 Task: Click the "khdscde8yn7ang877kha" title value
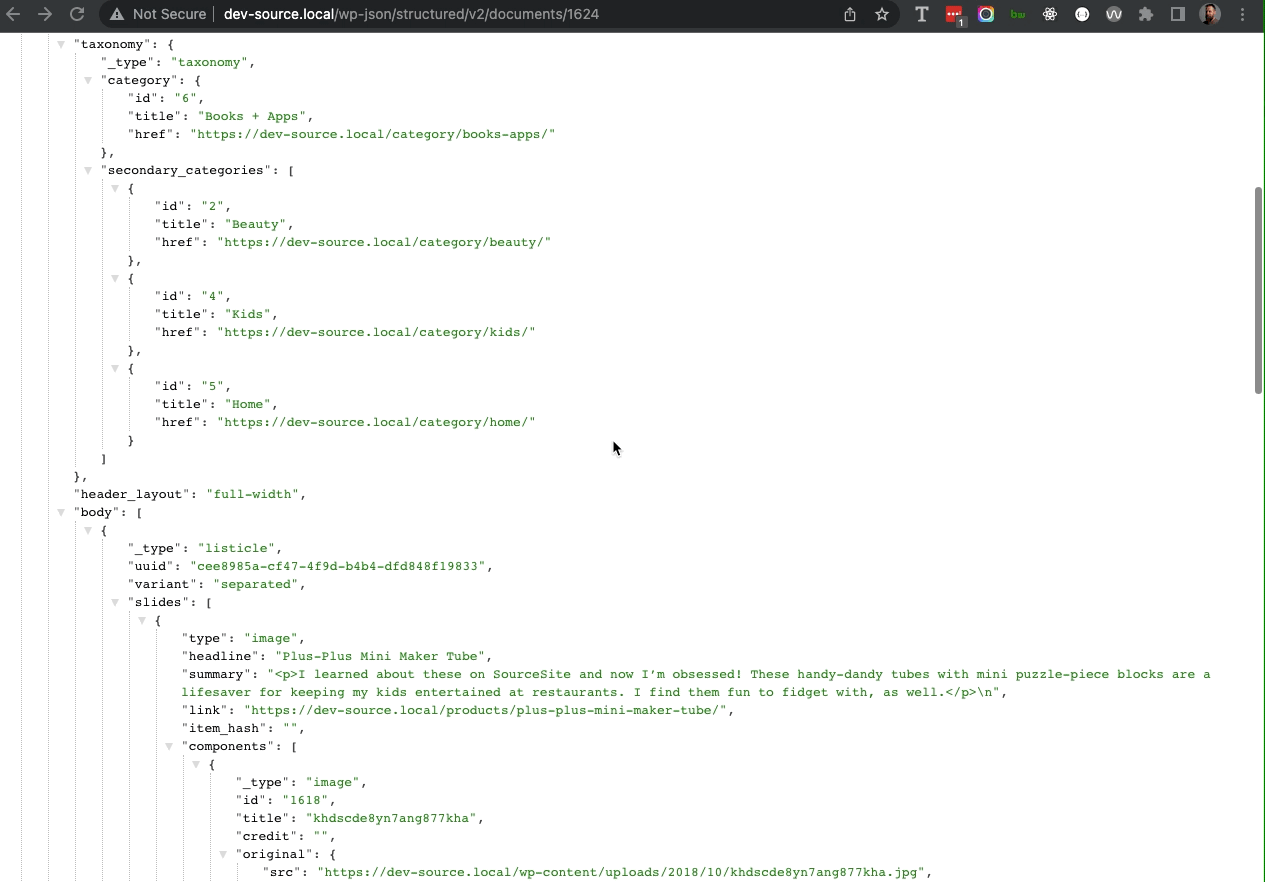(392, 818)
